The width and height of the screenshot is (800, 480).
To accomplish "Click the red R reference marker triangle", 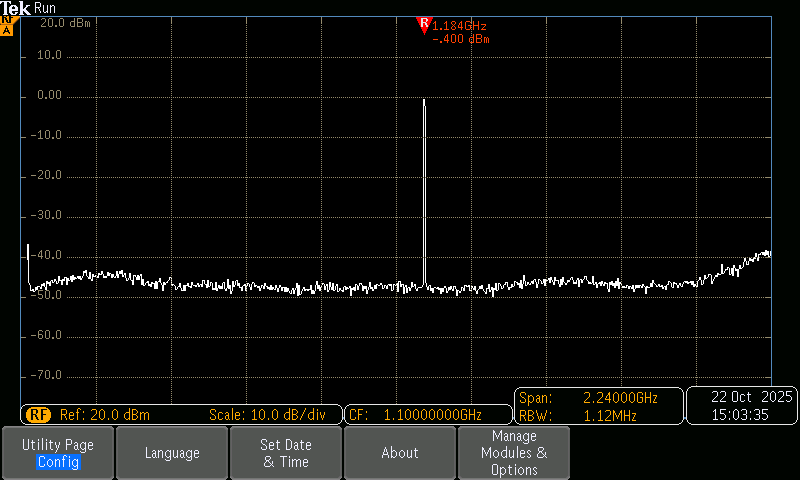I will (x=423, y=25).
